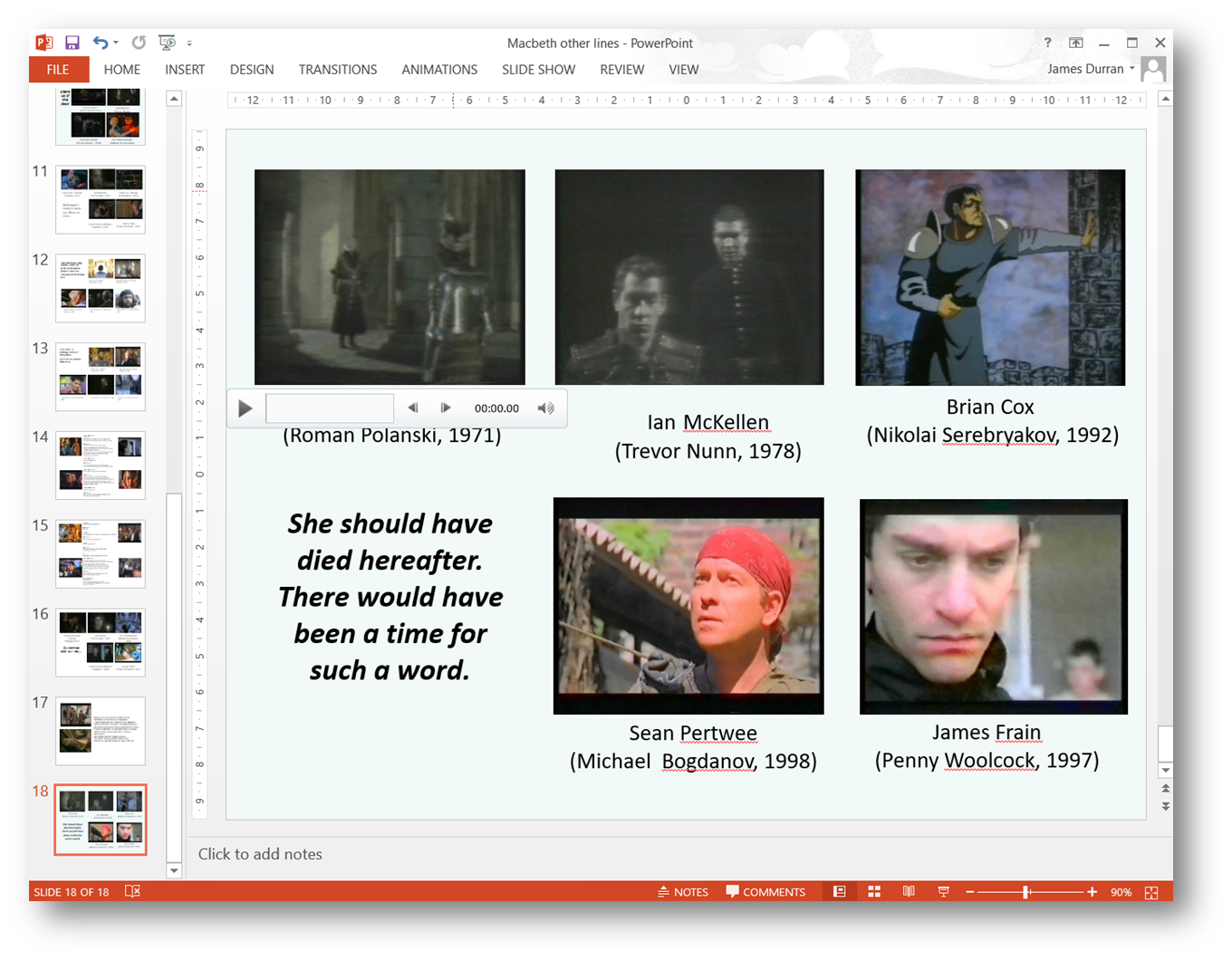Viewport: 1232px width, 960px height.
Task: Click the Undo arrow icon
Action: pos(101,43)
